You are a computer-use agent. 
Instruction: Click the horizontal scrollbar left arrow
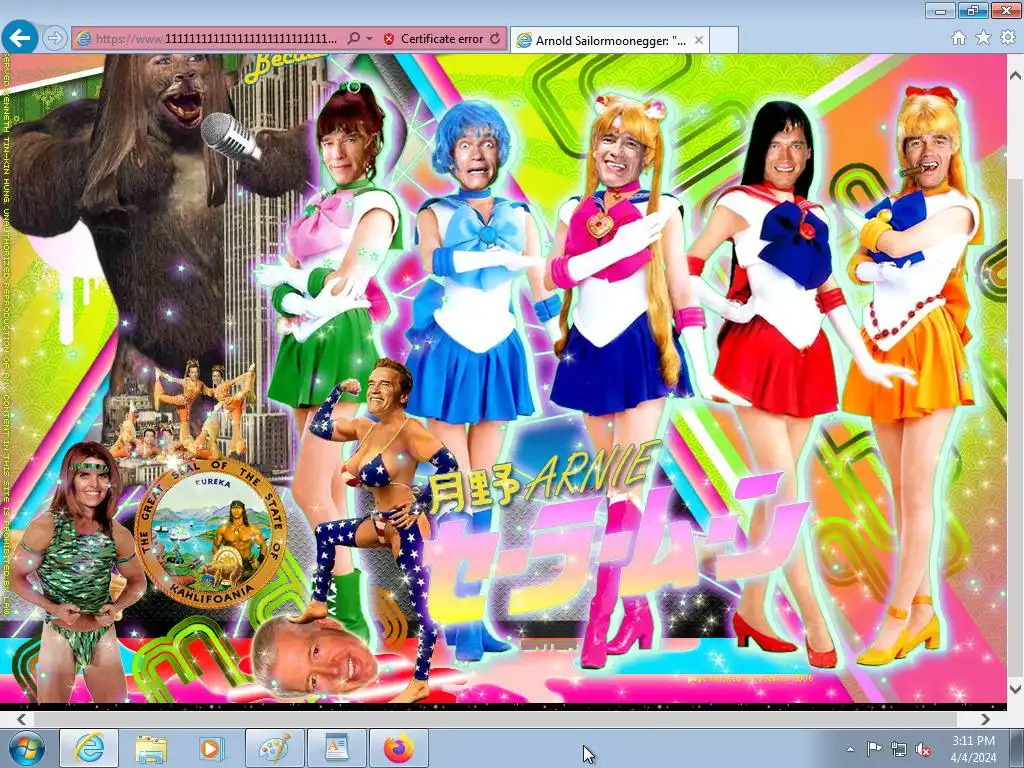coord(21,719)
